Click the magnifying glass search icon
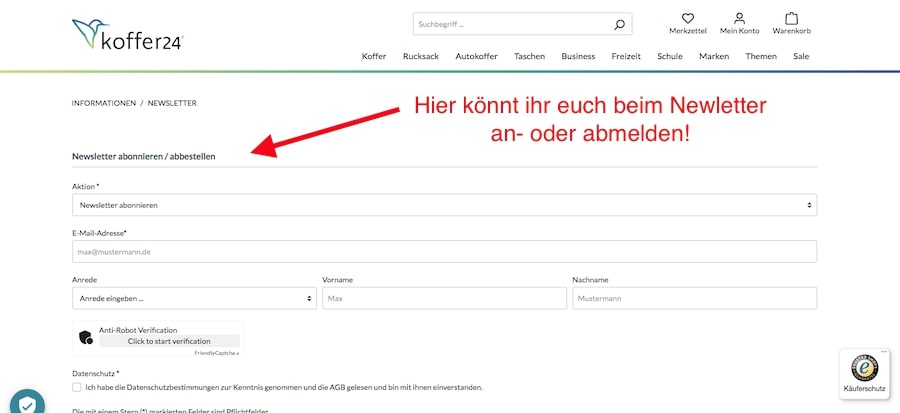Image resolution: width=900 pixels, height=413 pixels. click(x=620, y=24)
